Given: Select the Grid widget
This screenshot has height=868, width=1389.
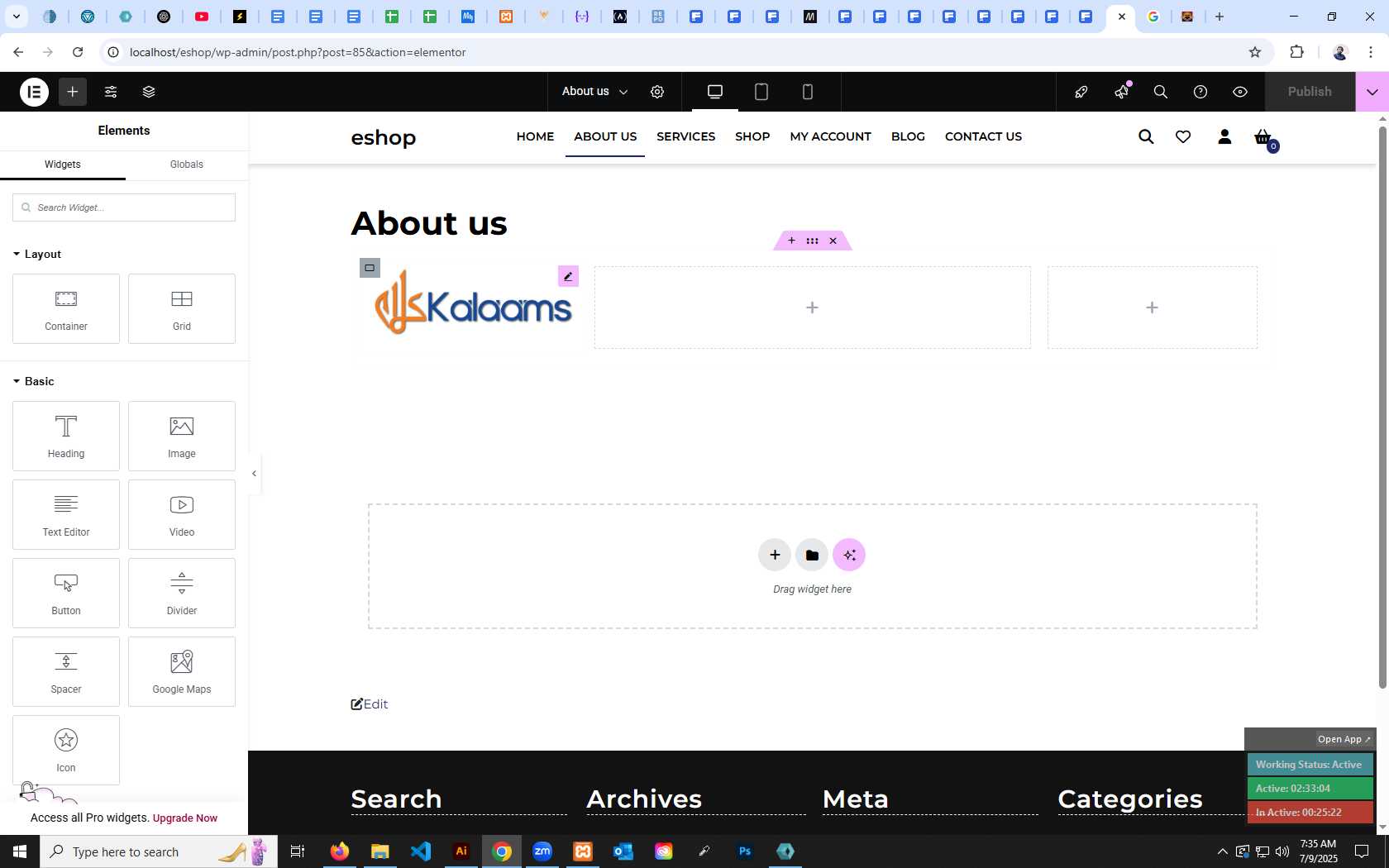Looking at the screenshot, I should 182,309.
